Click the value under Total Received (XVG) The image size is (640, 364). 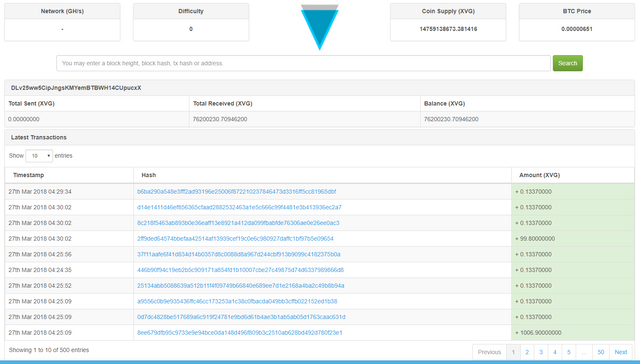click(x=220, y=120)
